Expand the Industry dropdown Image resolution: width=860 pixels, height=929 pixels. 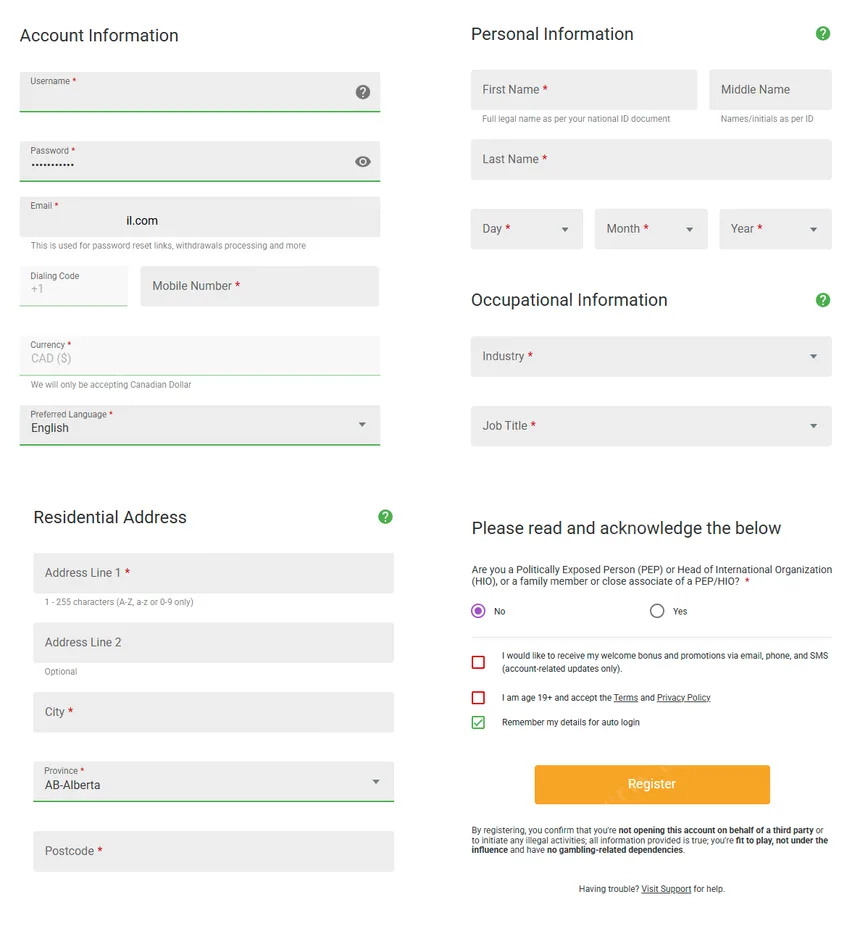pos(651,356)
